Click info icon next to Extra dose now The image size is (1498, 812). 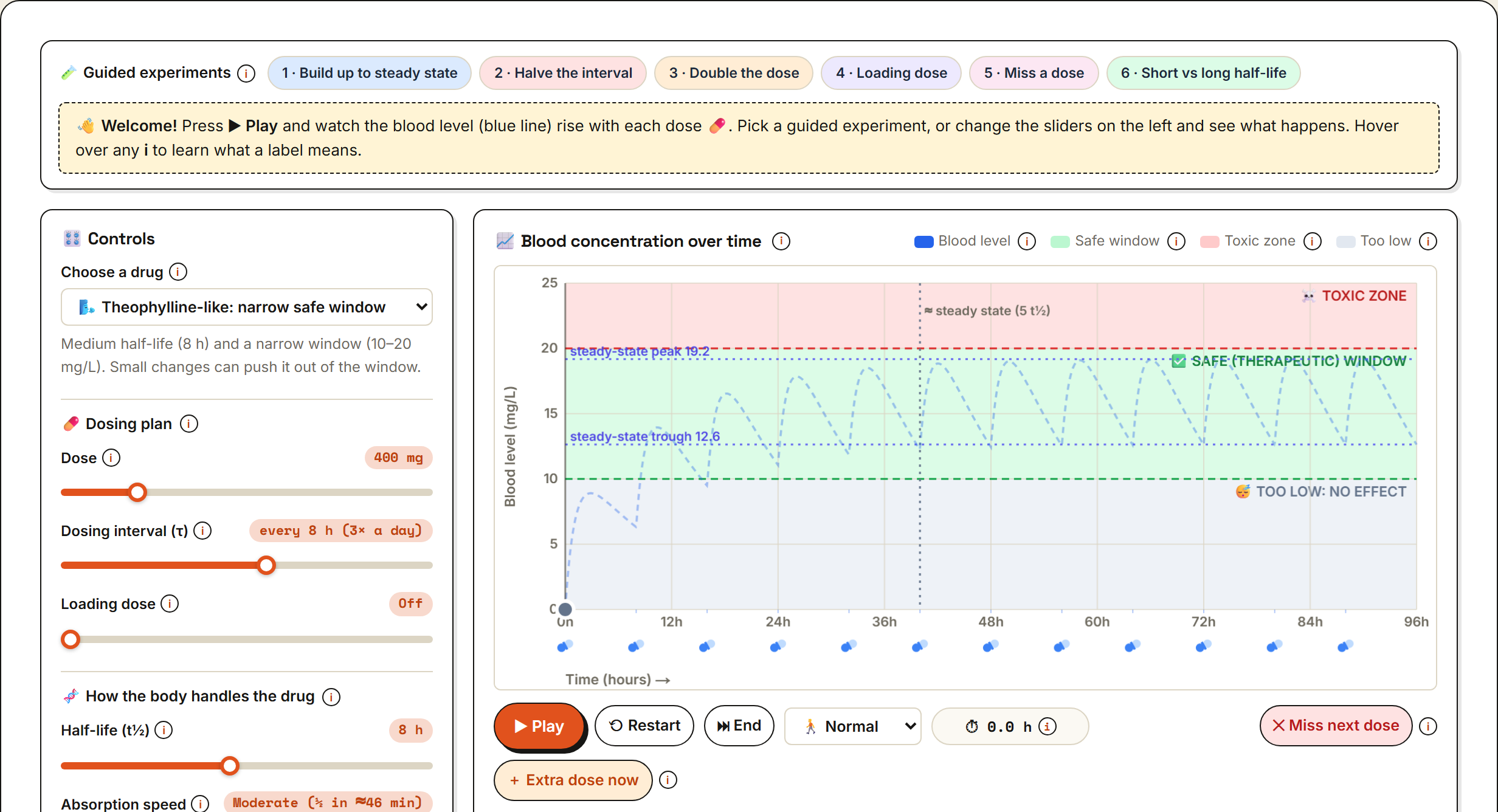pyautogui.click(x=668, y=780)
